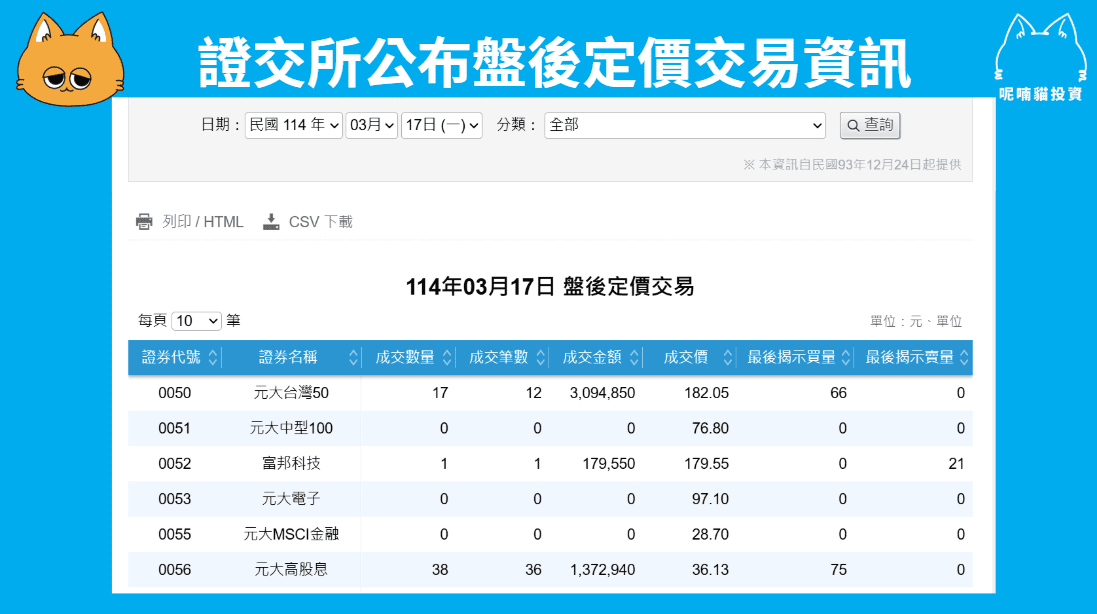Screen dimensions: 1097x614
Task: Select security code 0050
Action: pos(175,393)
